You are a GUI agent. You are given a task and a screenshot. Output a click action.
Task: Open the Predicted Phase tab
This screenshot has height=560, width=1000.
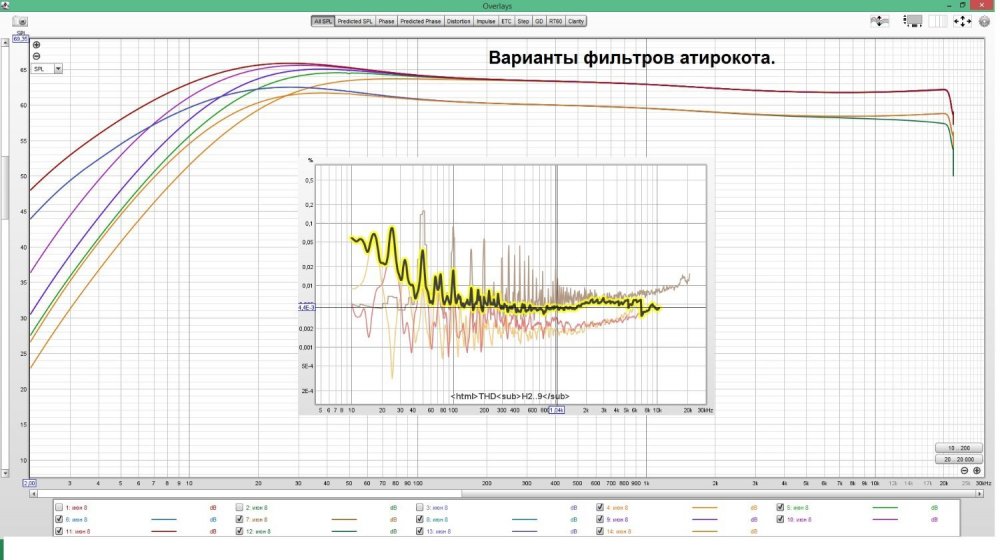coord(420,21)
